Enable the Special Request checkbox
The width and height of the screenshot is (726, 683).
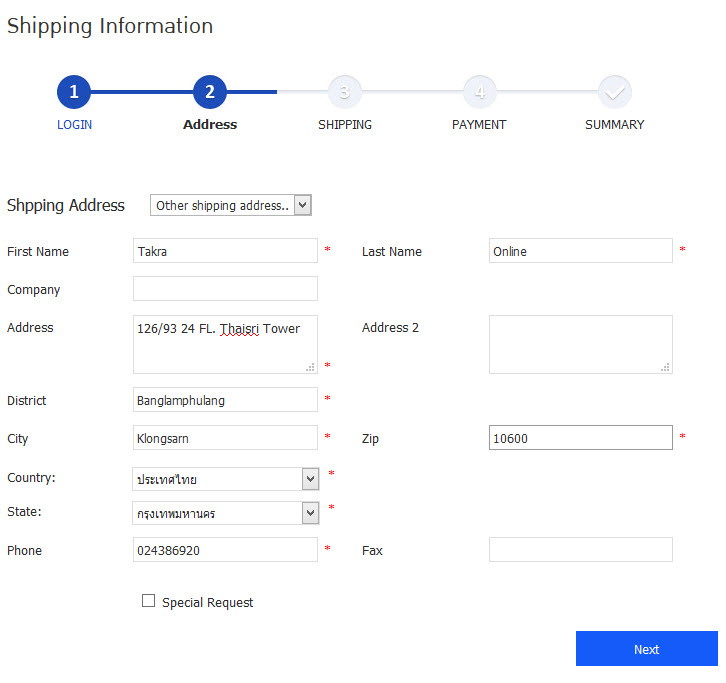point(149,601)
